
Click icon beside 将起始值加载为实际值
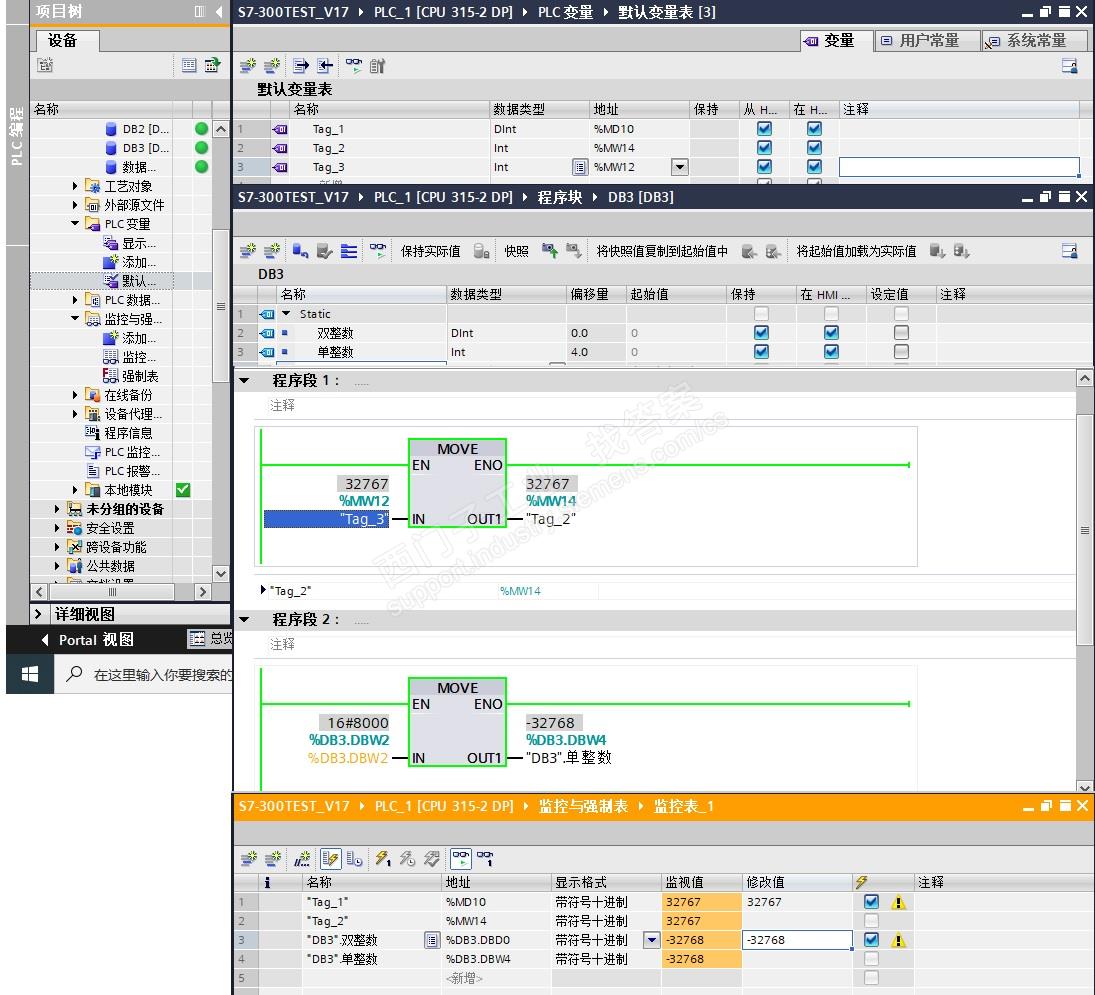click(937, 251)
